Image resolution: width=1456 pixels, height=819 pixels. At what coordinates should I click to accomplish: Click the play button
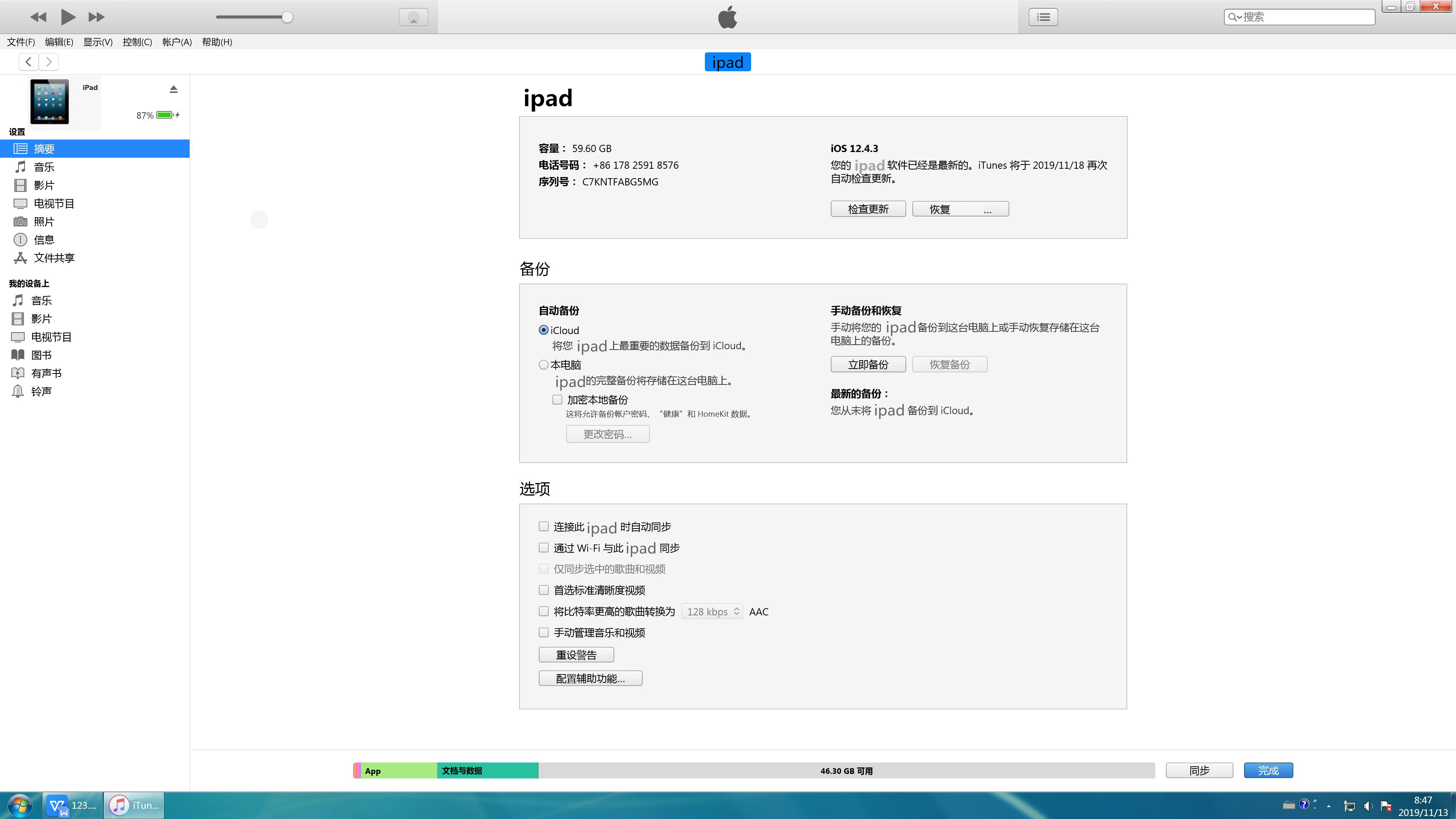tap(68, 17)
